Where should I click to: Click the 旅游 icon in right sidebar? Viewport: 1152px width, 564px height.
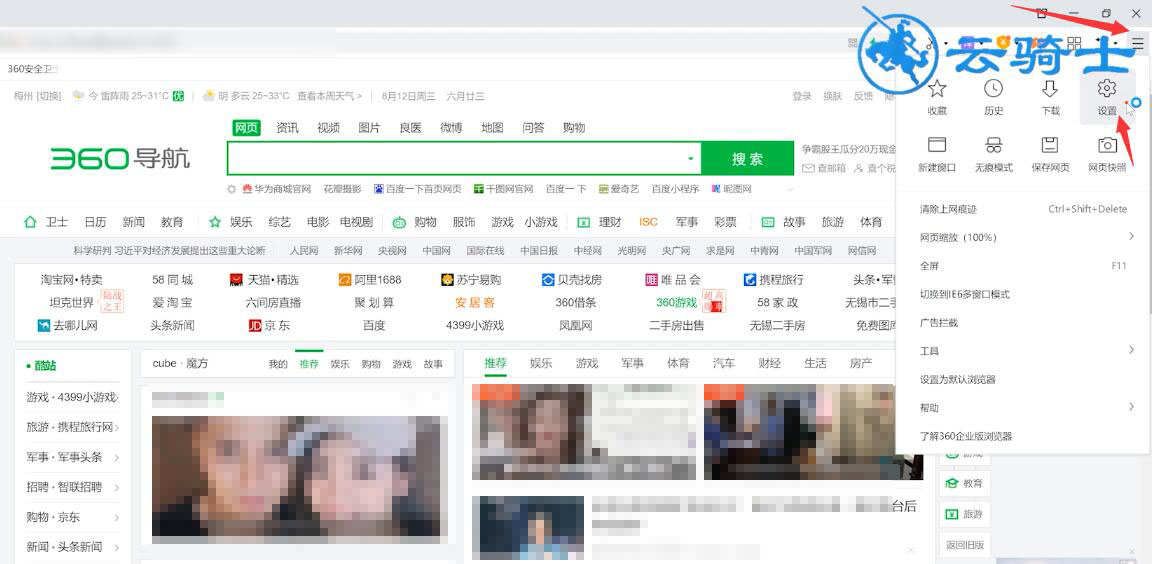click(951, 514)
